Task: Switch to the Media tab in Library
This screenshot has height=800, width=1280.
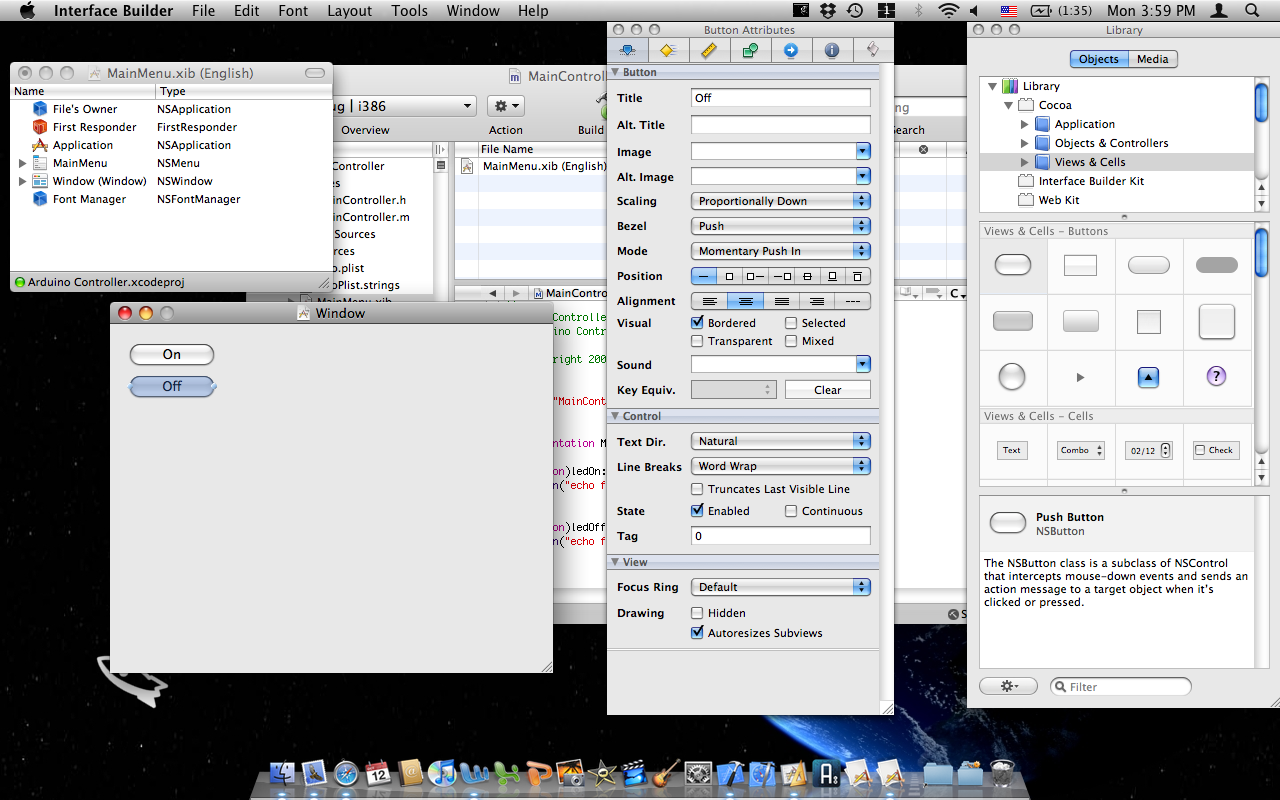Action: coord(1152,59)
